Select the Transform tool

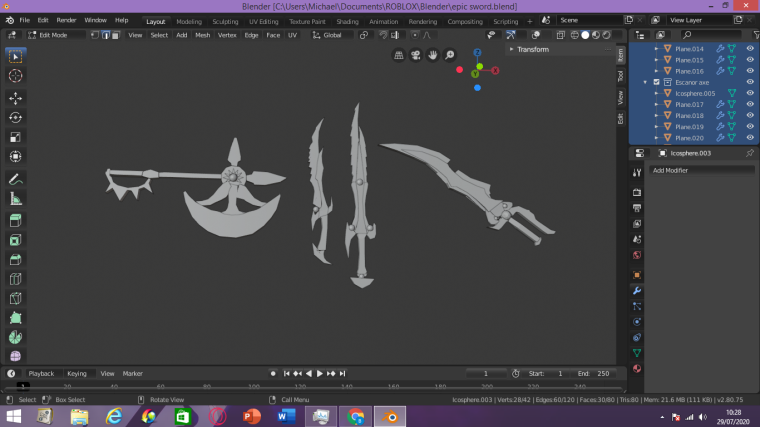[x=15, y=157]
